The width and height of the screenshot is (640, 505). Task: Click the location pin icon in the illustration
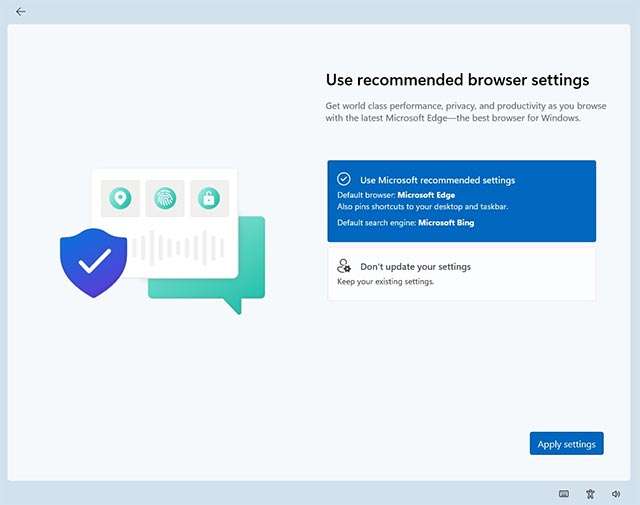point(120,198)
